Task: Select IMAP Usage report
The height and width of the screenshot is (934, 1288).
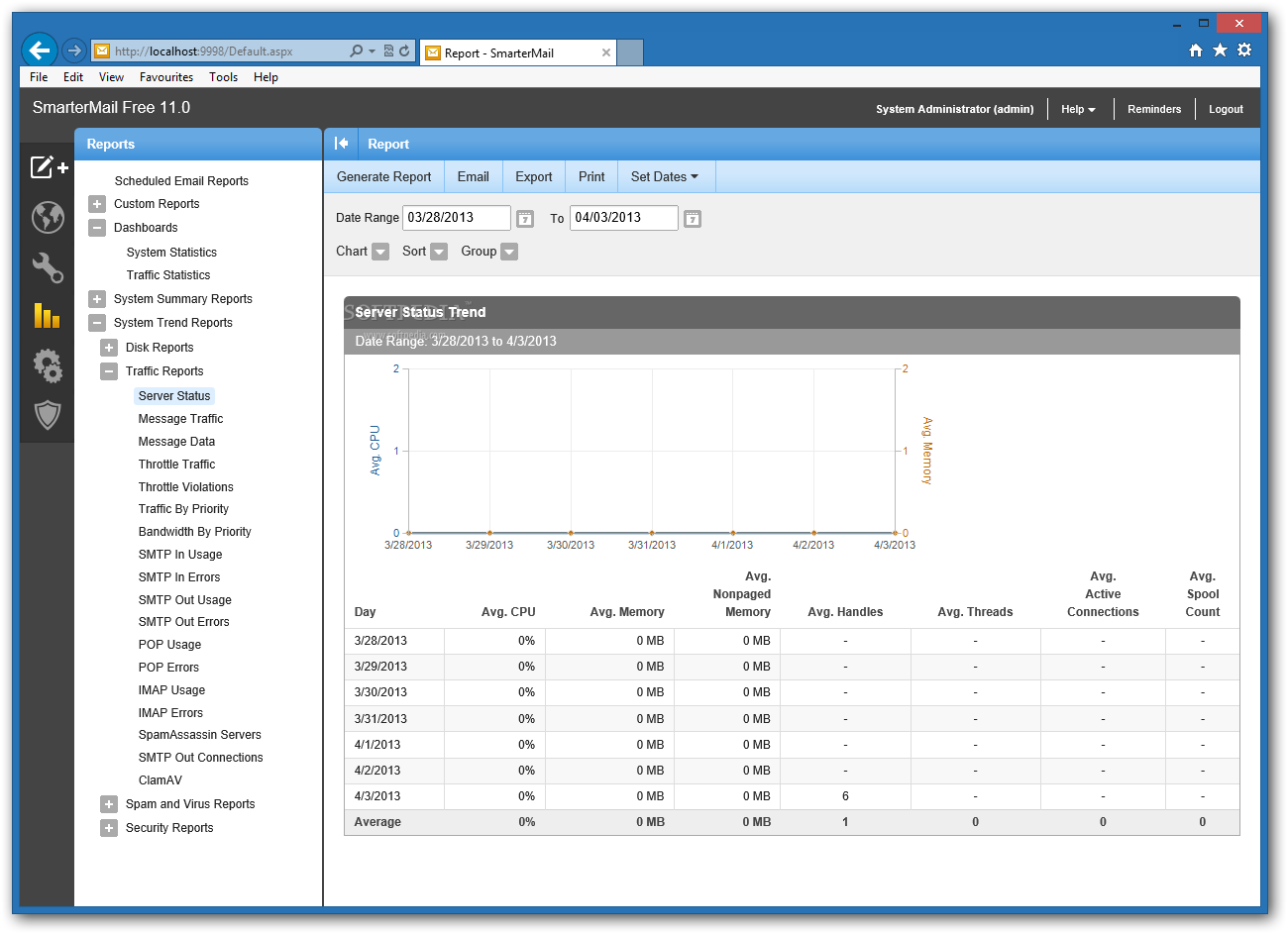Action: pyautogui.click(x=172, y=690)
